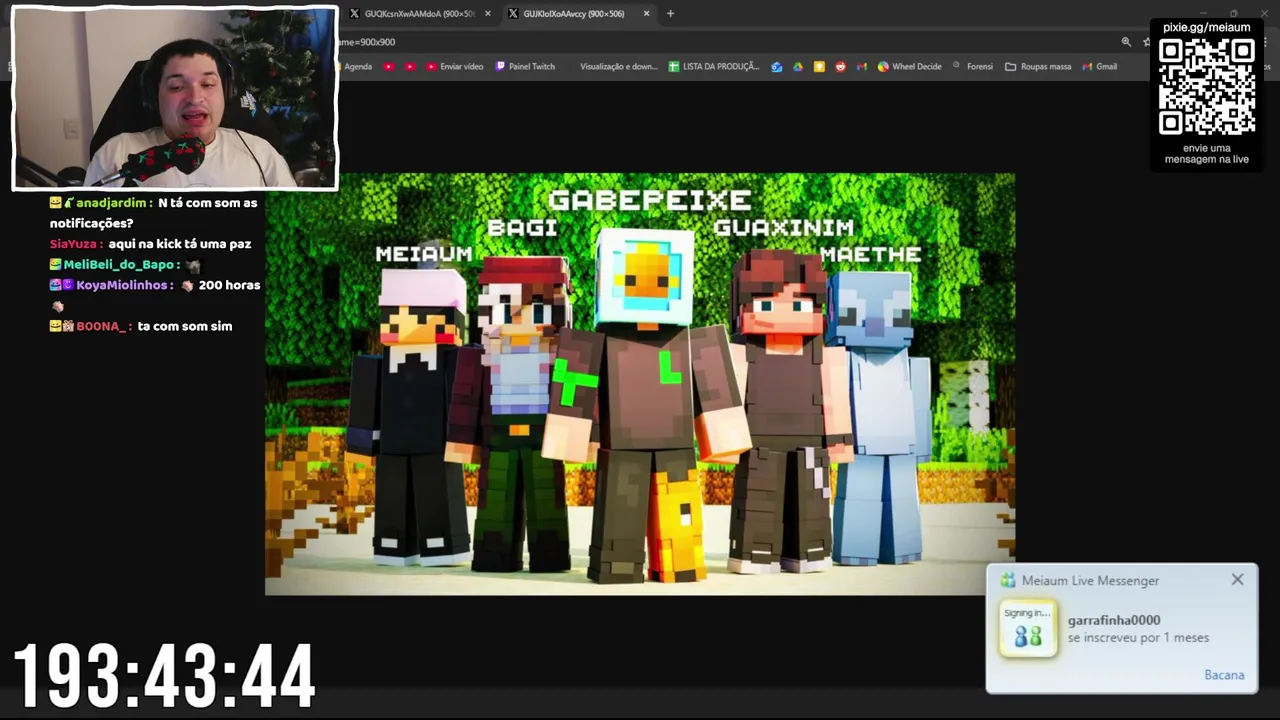This screenshot has height=720, width=1280.
Task: Open the Google Drive bookmark icon
Action: click(798, 67)
